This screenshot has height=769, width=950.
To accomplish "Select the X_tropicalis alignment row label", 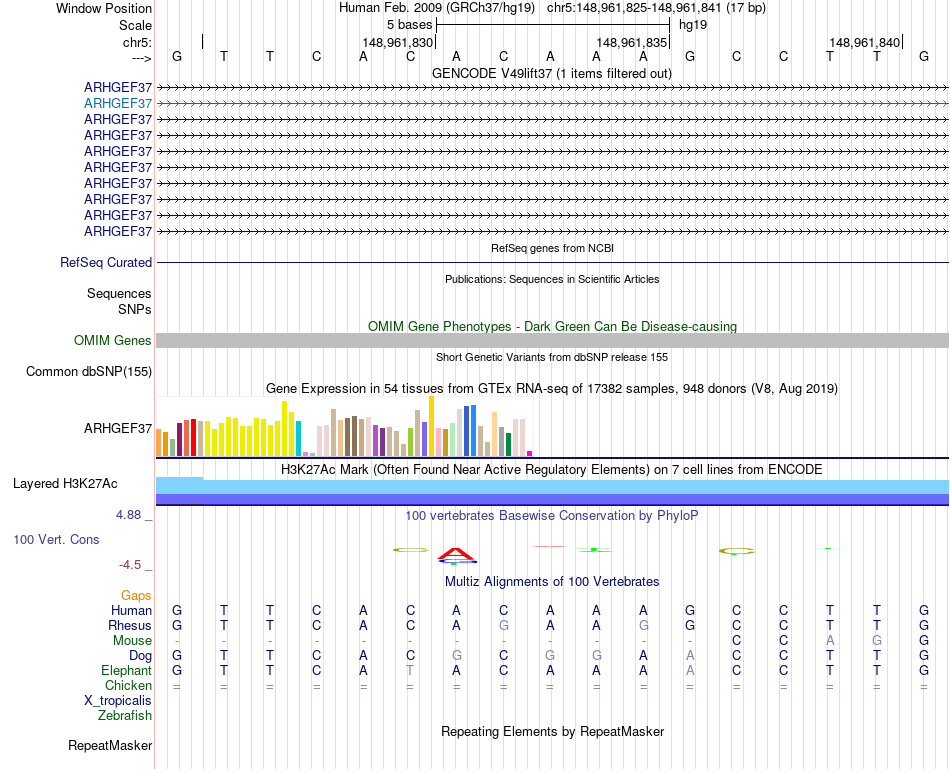I will [x=118, y=701].
